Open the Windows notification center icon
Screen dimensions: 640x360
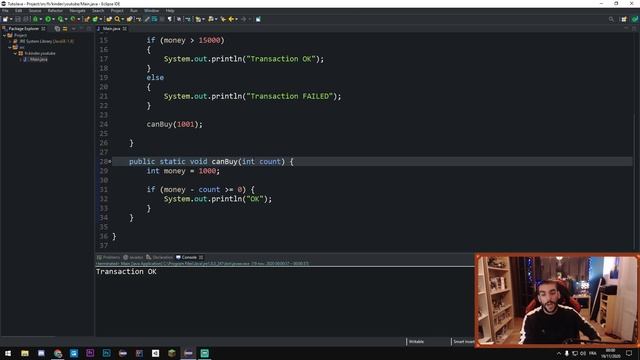pyautogui.click(x=629, y=353)
